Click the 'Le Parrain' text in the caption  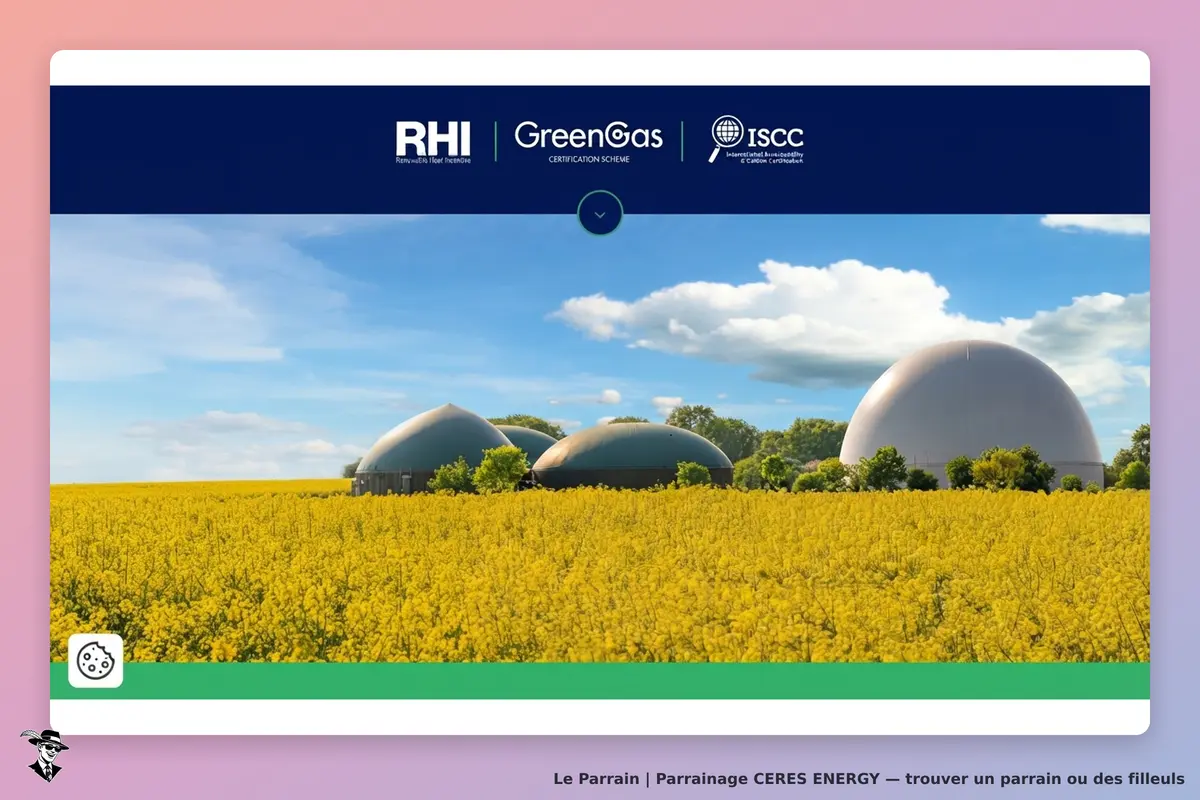[x=596, y=778]
